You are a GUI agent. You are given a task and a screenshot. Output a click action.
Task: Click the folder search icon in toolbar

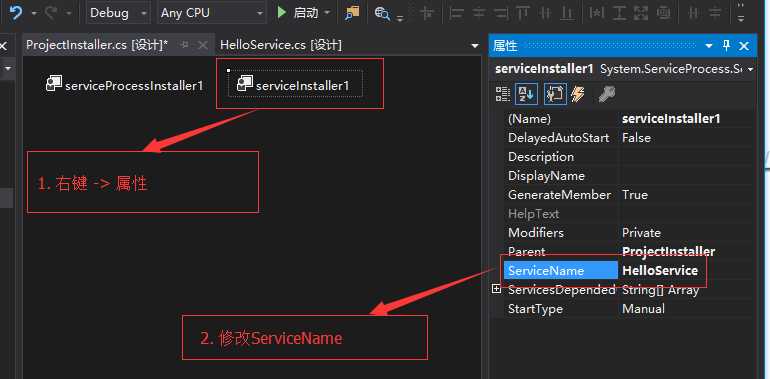(352, 13)
